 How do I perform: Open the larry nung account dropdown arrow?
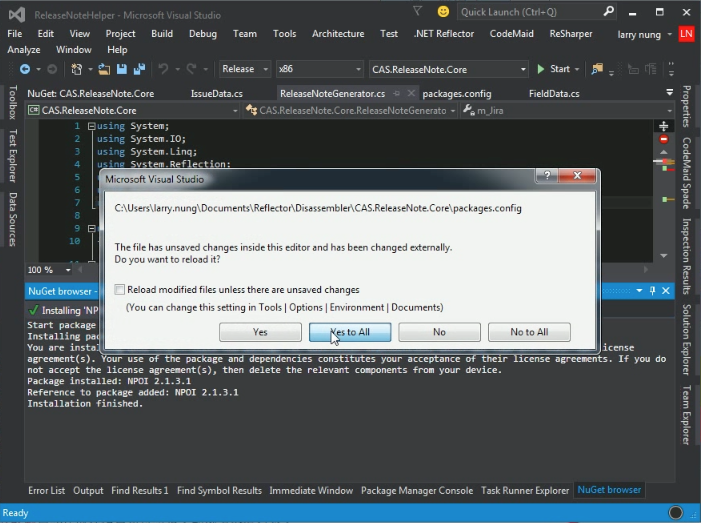[x=669, y=34]
